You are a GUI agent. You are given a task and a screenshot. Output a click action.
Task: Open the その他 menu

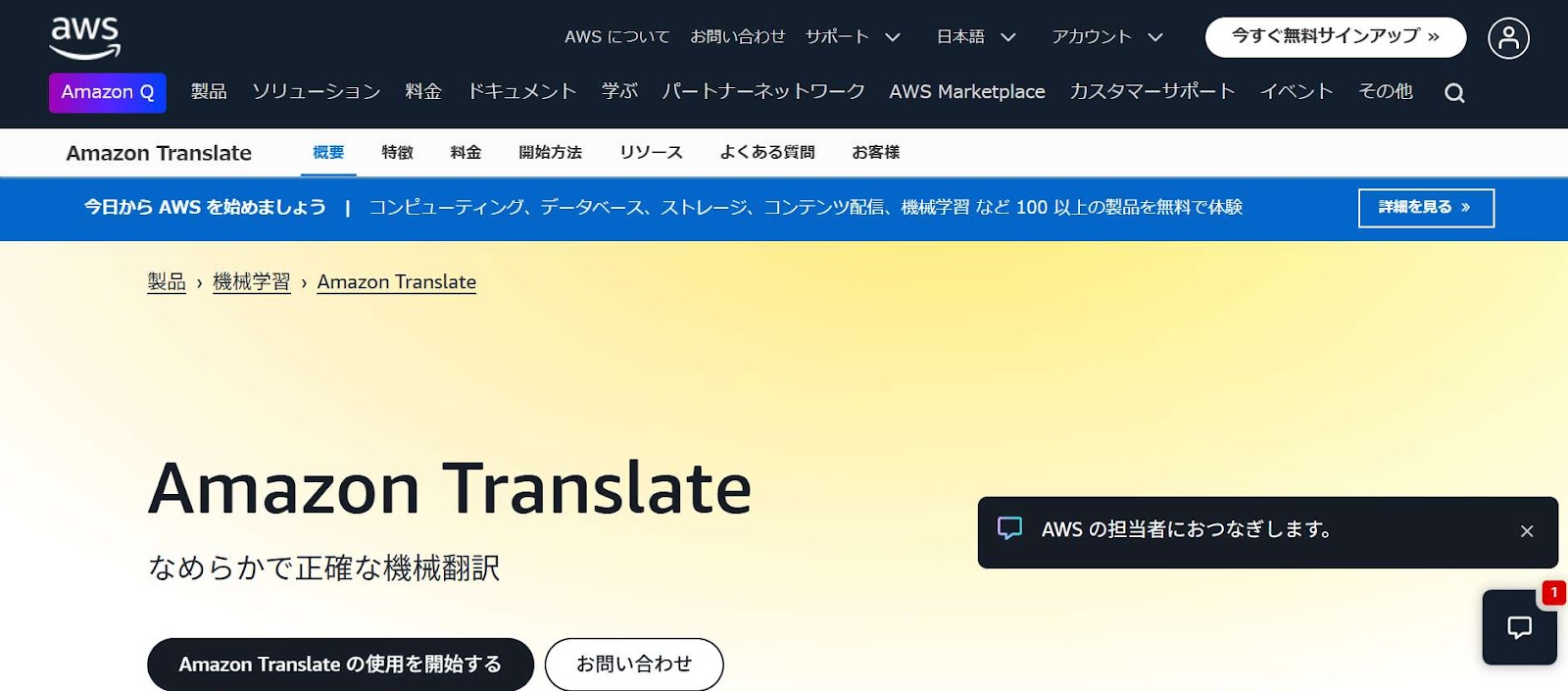1386,92
